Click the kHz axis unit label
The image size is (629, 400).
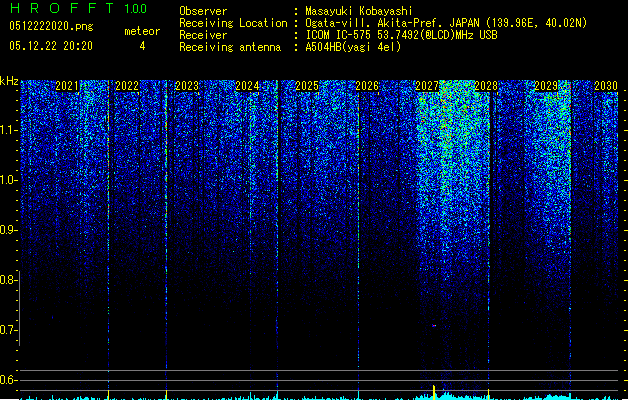point(9,81)
